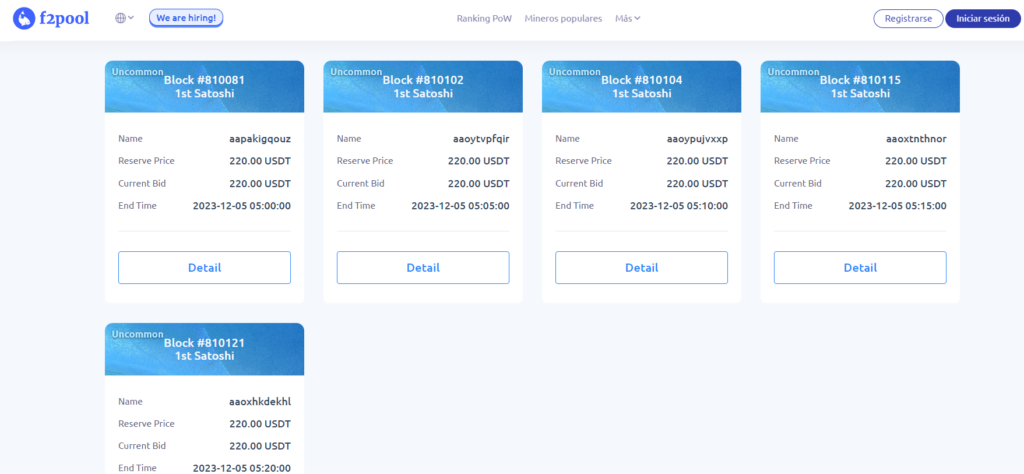
Task: Click end time 2023-12-05 05:20:00
Action: (242, 468)
